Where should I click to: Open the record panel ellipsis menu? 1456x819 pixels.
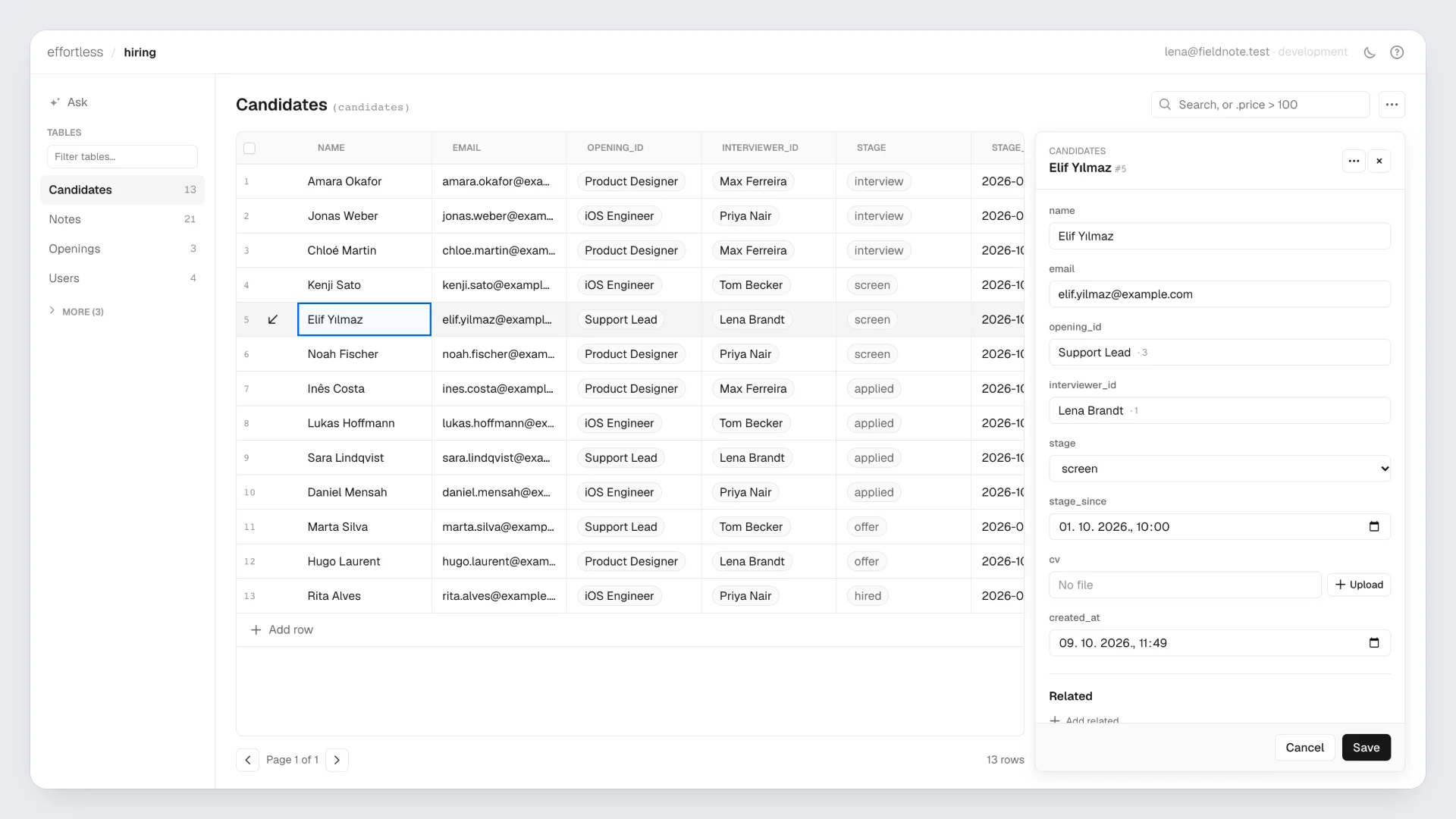(x=1354, y=161)
